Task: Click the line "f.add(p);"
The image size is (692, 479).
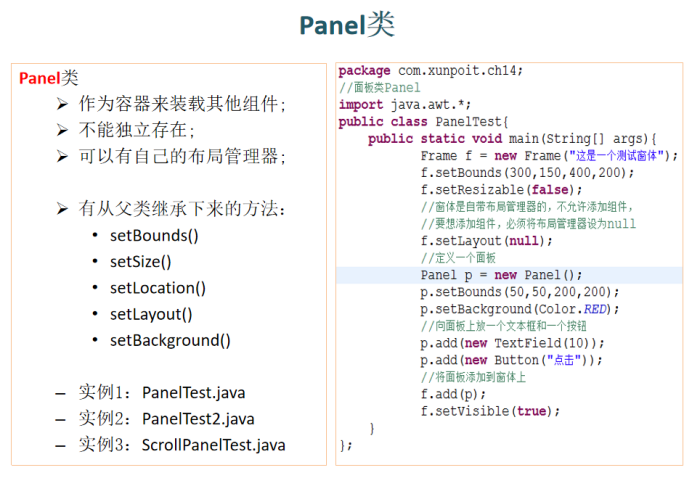Action: click(453, 394)
